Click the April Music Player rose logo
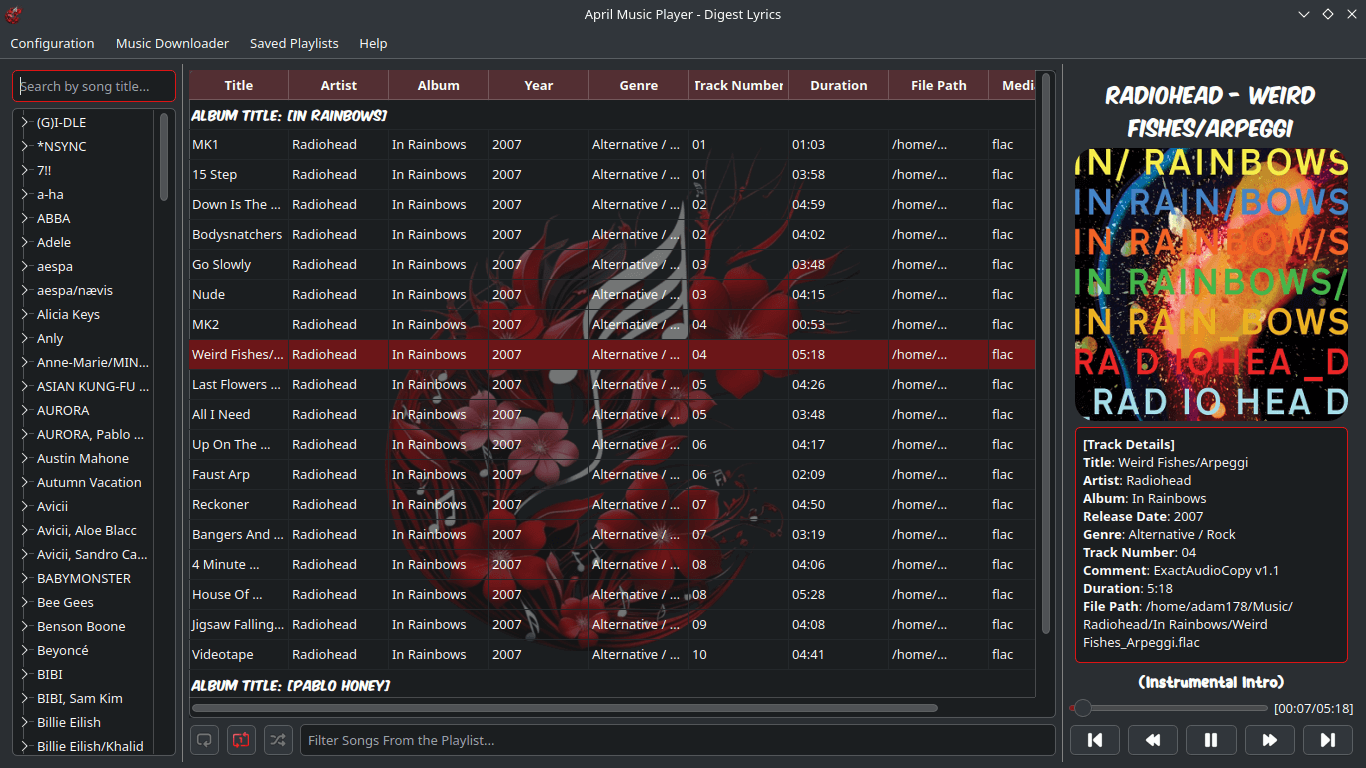Screen dimensions: 1366x768 coord(13,14)
